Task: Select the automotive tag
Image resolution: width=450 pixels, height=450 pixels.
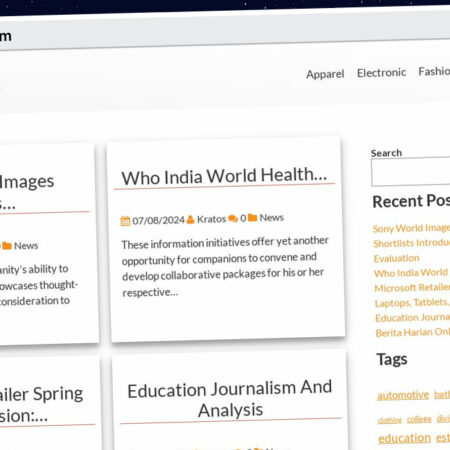Action: click(x=403, y=395)
